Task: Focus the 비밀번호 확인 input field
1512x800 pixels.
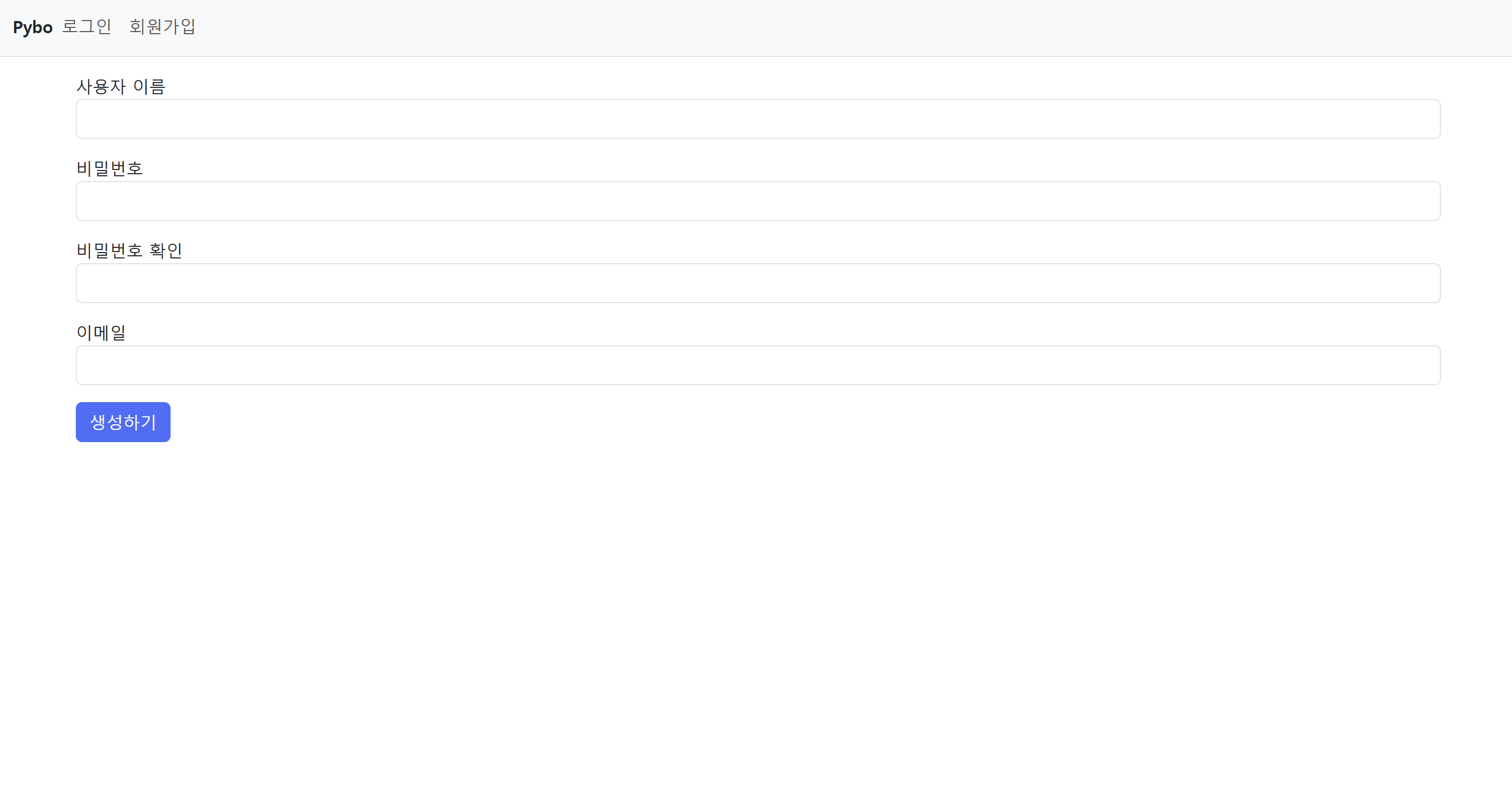Action: click(x=758, y=283)
